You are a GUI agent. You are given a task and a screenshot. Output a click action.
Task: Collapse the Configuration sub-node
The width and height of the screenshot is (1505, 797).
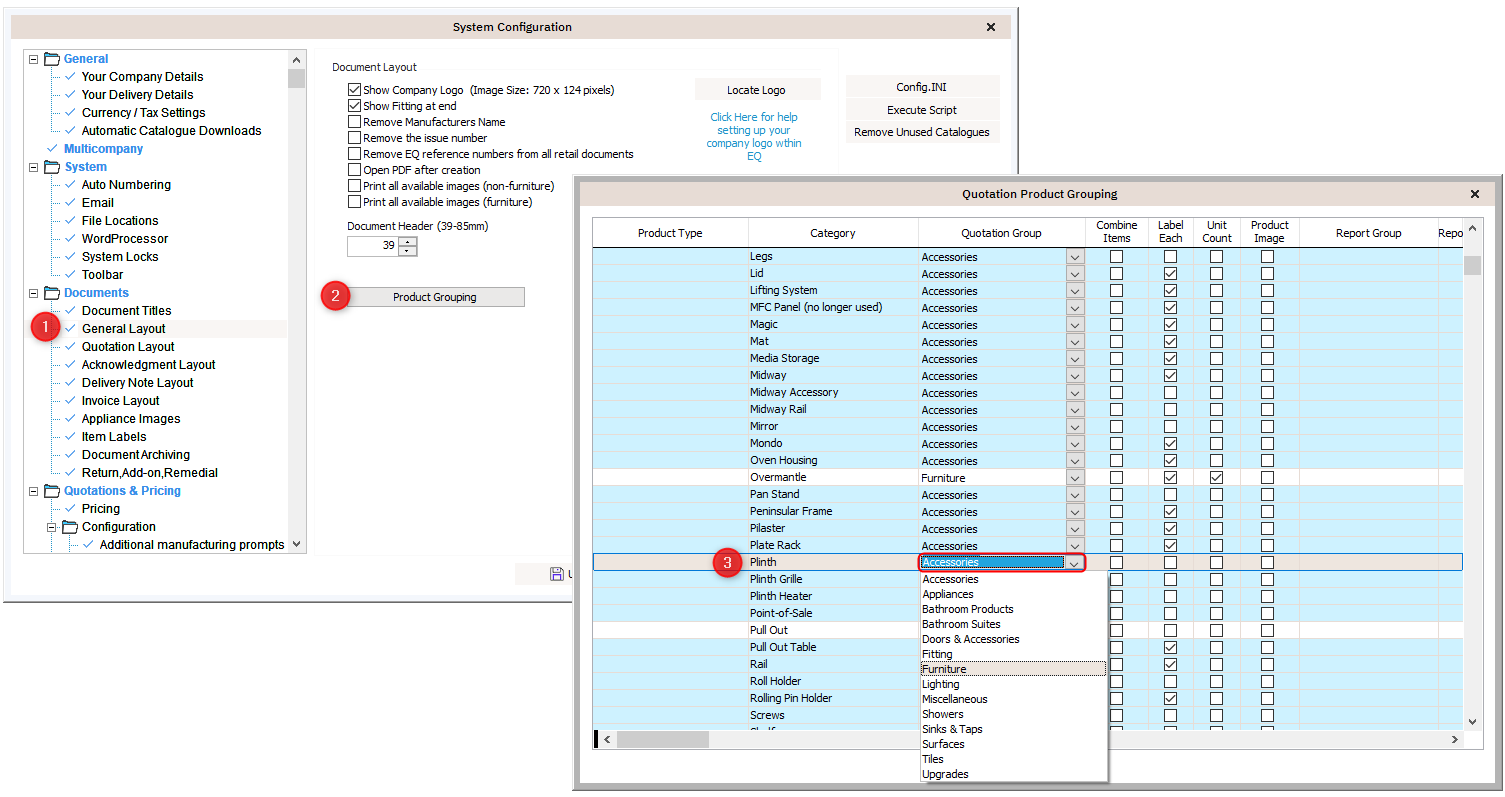coord(51,527)
